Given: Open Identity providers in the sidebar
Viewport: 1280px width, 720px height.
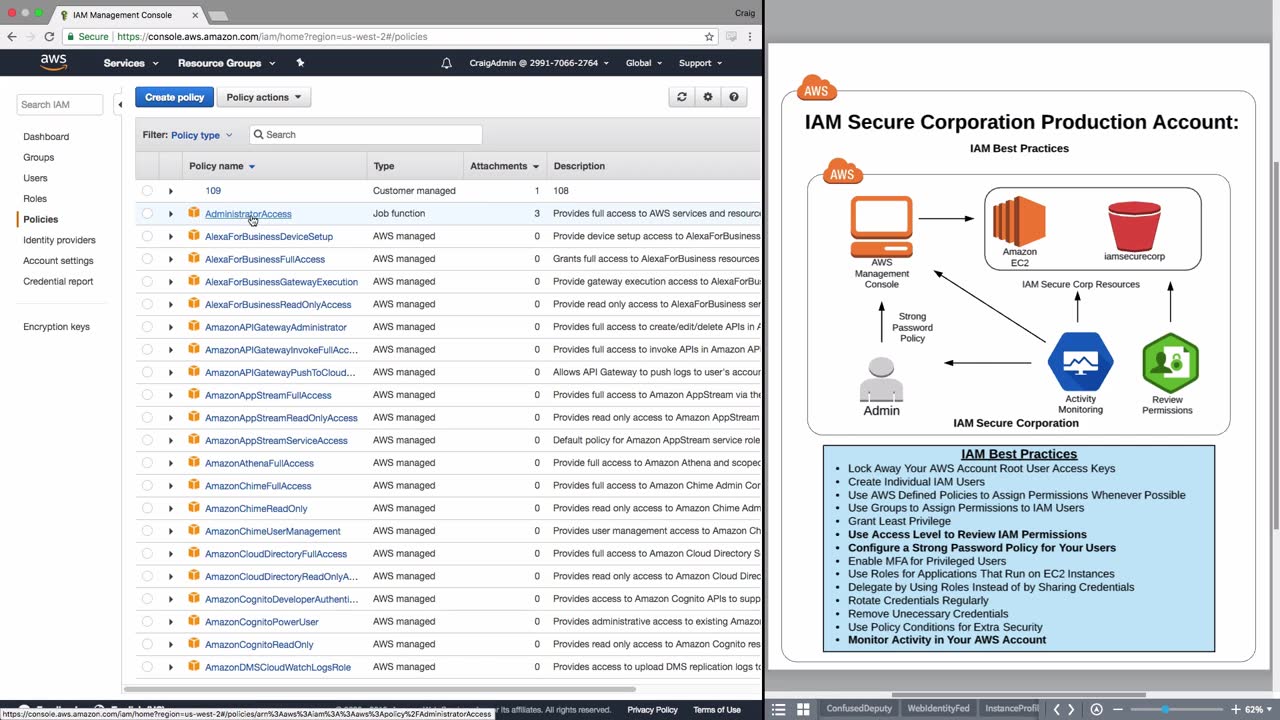Looking at the screenshot, I should coord(59,240).
